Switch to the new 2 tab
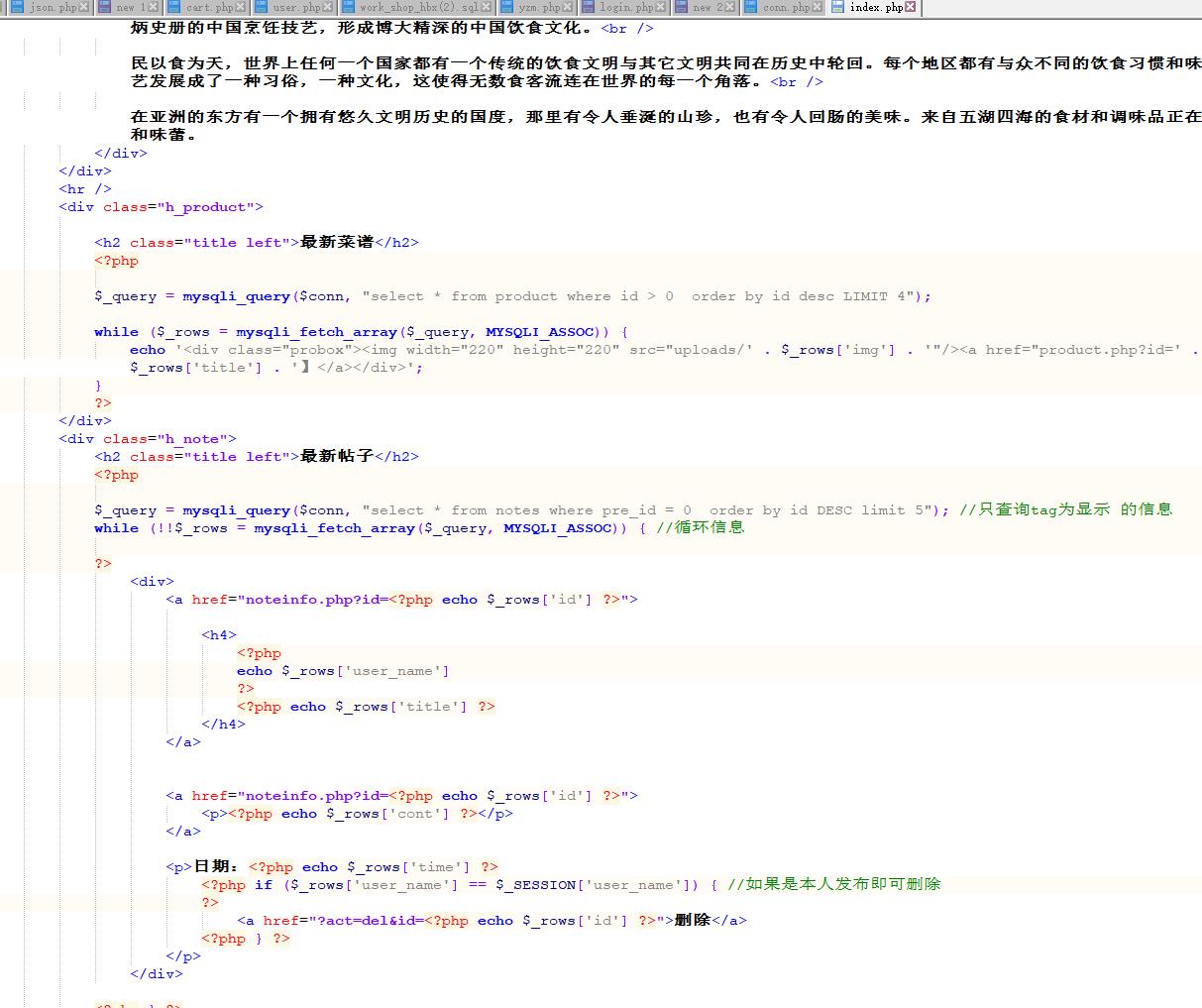The image size is (1202, 1008). point(706,7)
